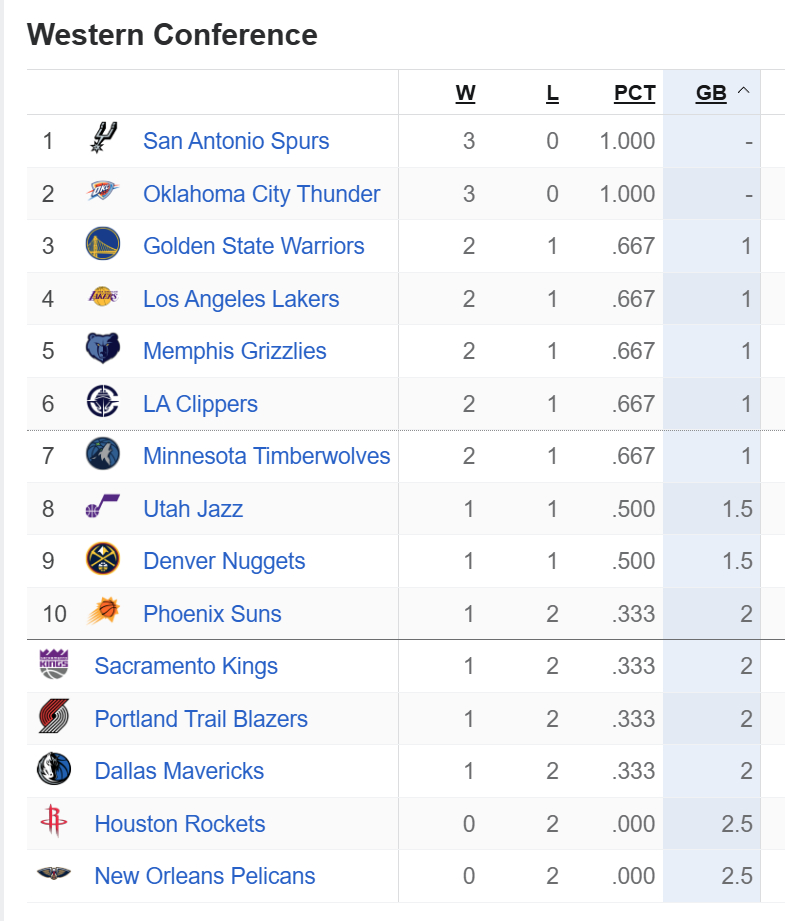Viewport: 785px width, 921px height.
Task: Click the Los Angeles Lakers logo
Action: tap(103, 298)
